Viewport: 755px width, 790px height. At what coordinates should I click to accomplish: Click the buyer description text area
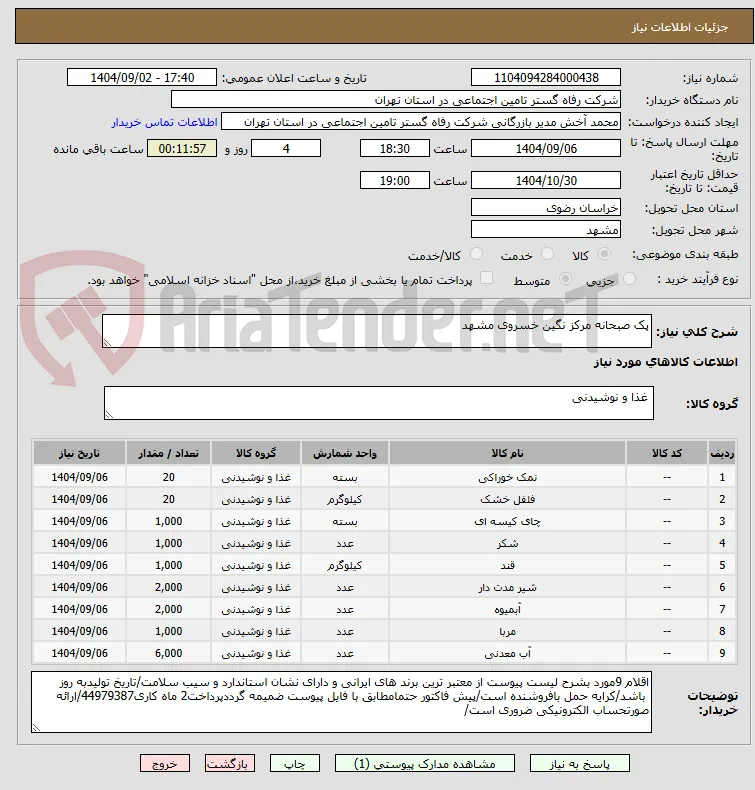(x=341, y=702)
